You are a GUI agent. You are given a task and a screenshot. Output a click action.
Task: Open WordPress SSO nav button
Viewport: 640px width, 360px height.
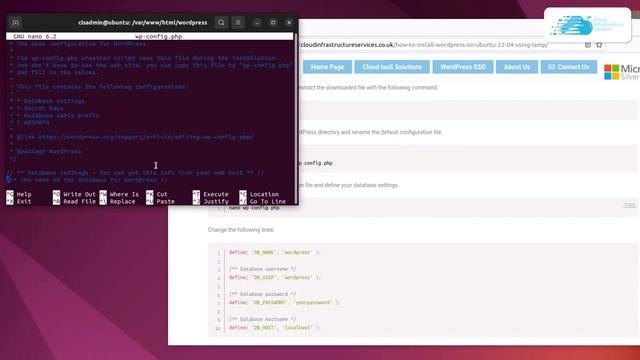(463, 67)
